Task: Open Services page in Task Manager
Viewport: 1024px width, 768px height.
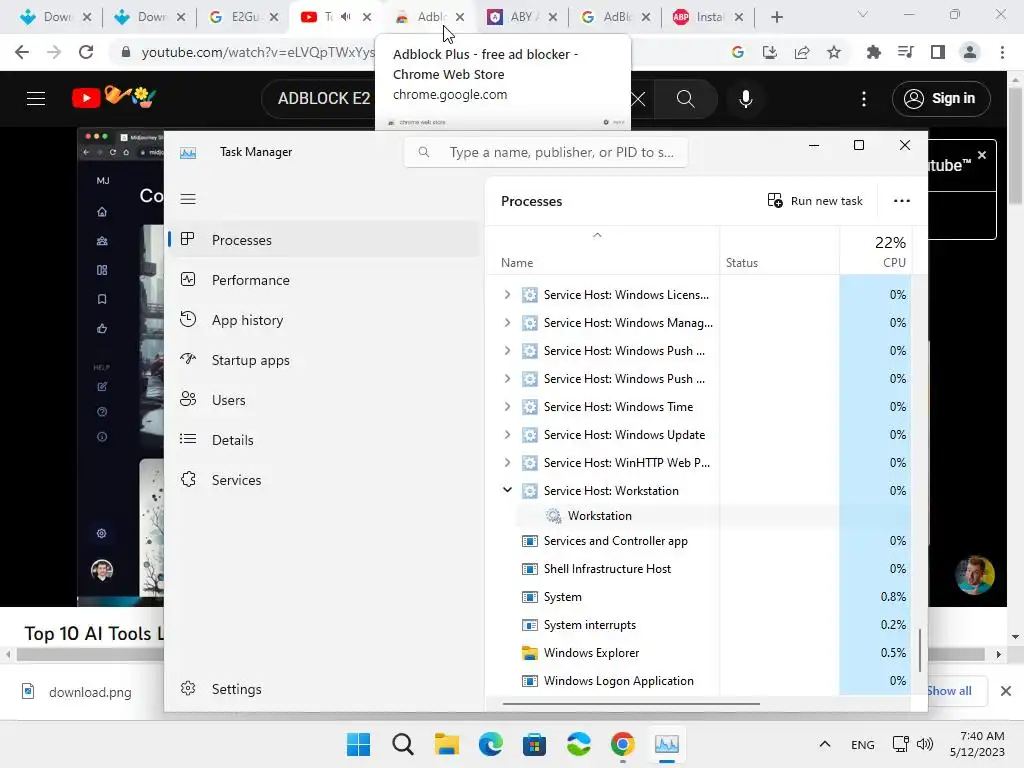Action: 325,480
